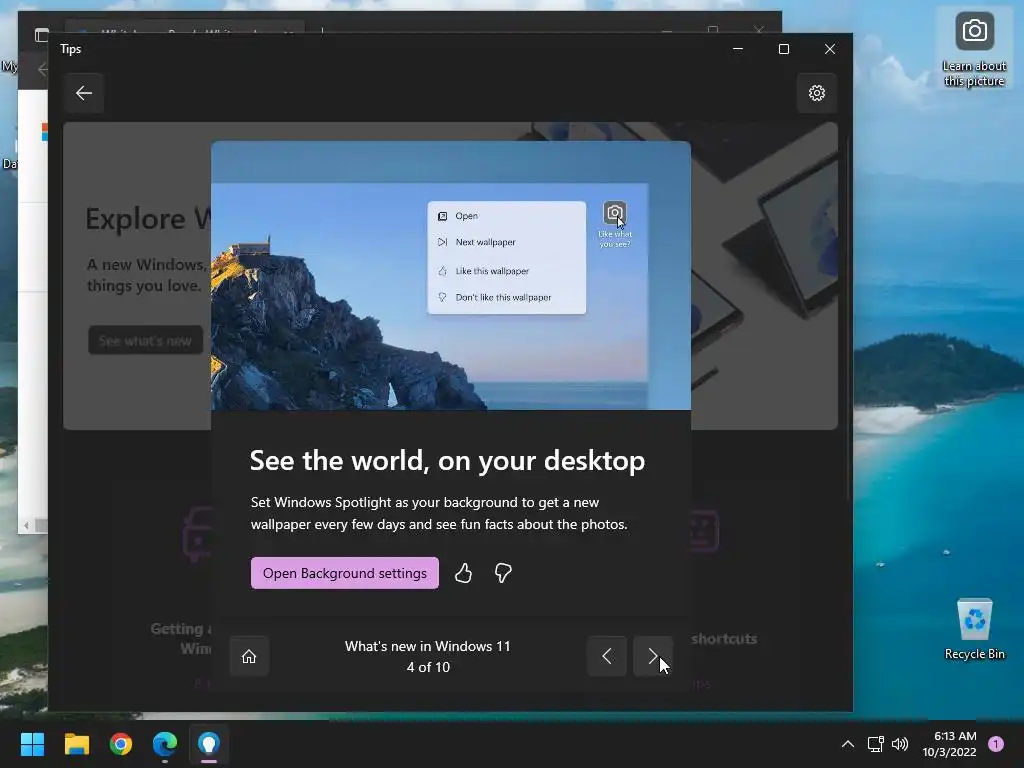Close the Tips window
This screenshot has width=1024, height=768.
[829, 49]
